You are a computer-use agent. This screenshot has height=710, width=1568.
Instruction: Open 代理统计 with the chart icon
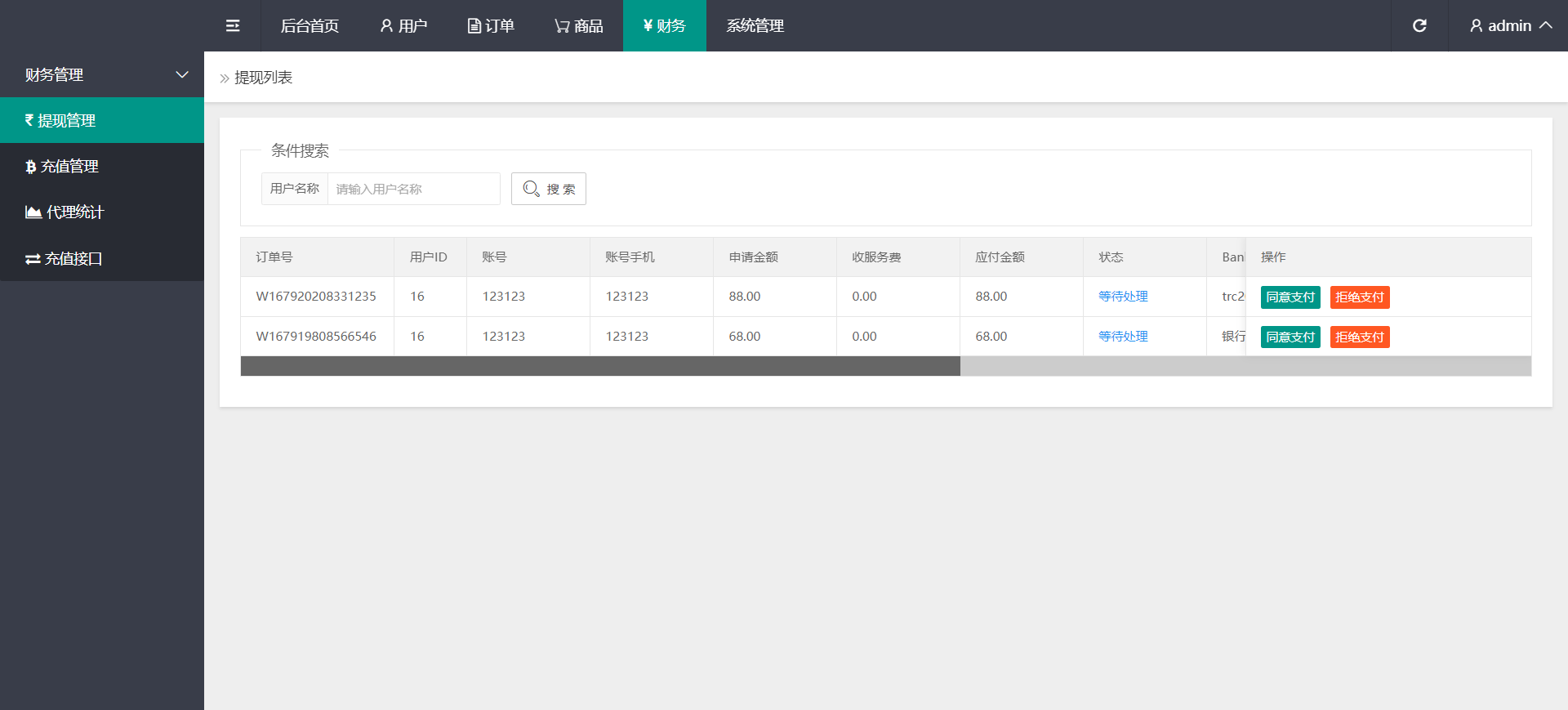102,212
